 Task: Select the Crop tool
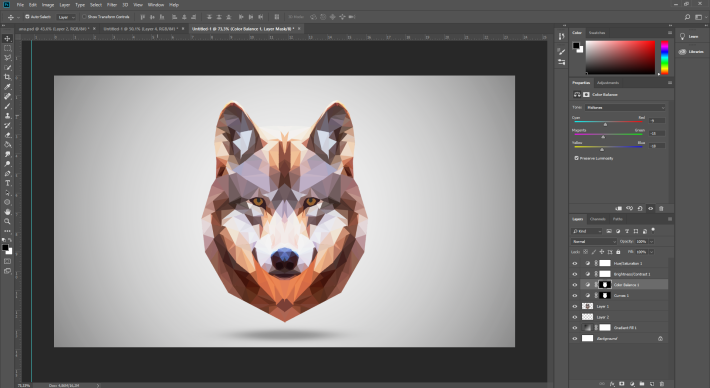[x=7, y=77]
